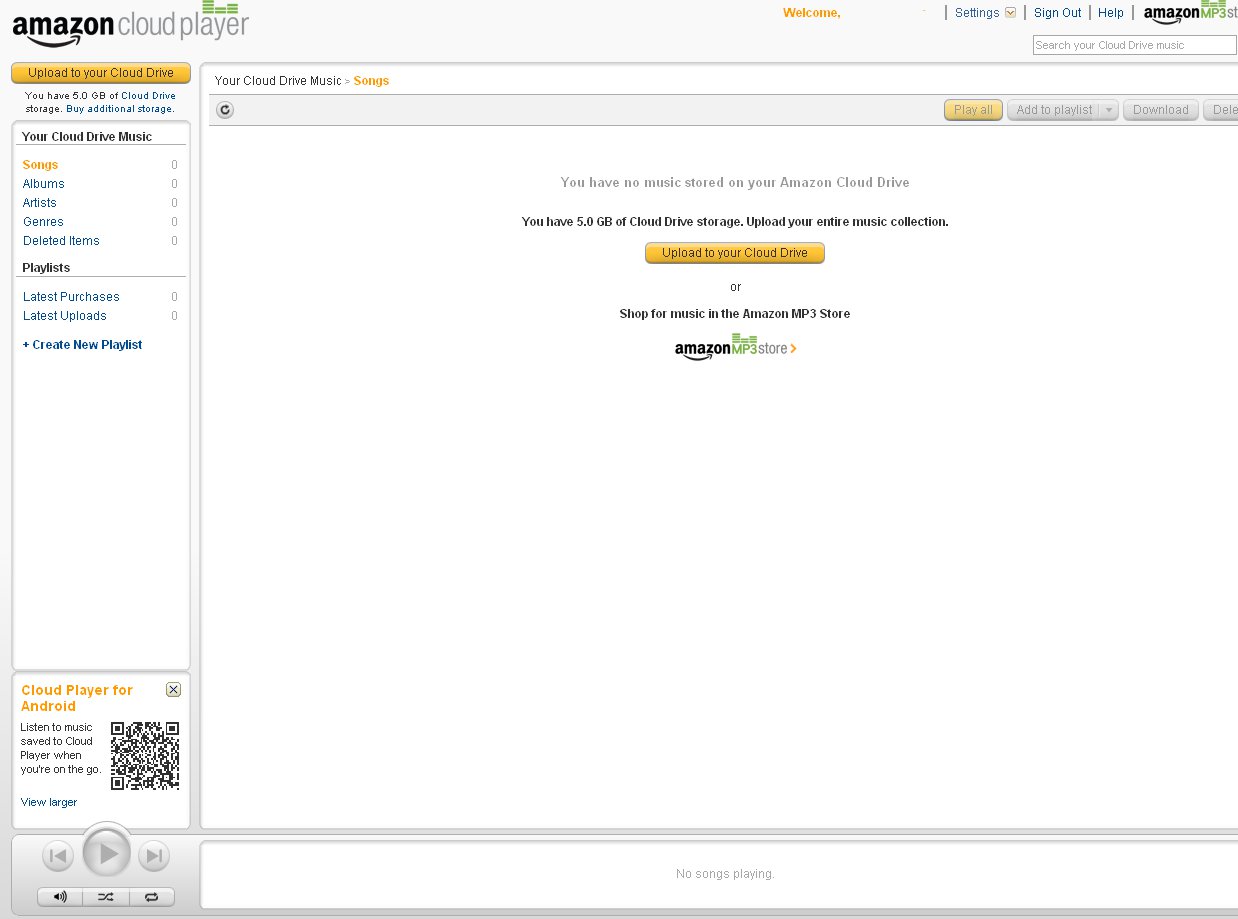The height and width of the screenshot is (919, 1238).
Task: Click the No songs playing status text
Action: click(725, 874)
